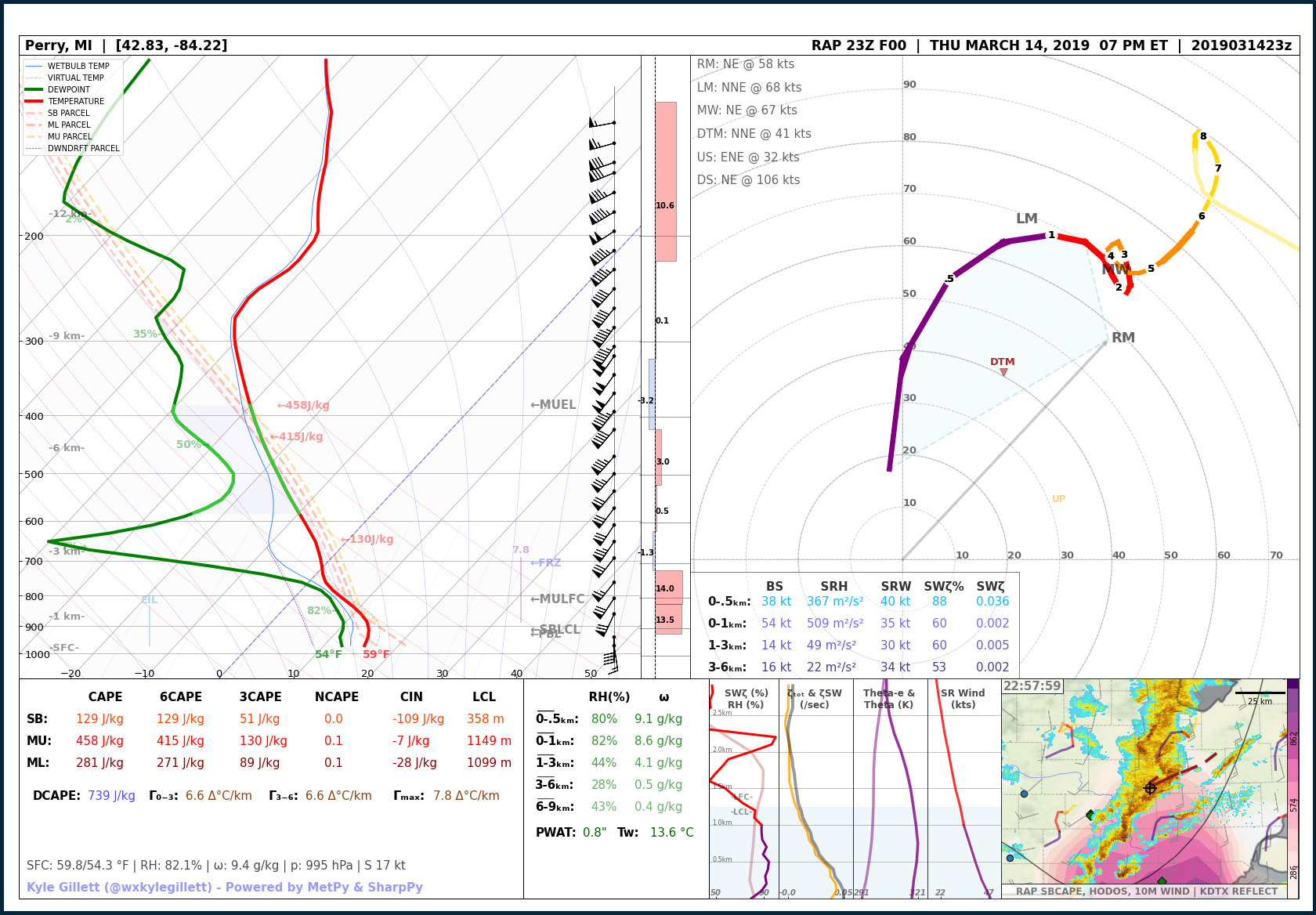
Task: Click the 0-.5km SRH value '367 m²/s²'
Action: point(835,602)
